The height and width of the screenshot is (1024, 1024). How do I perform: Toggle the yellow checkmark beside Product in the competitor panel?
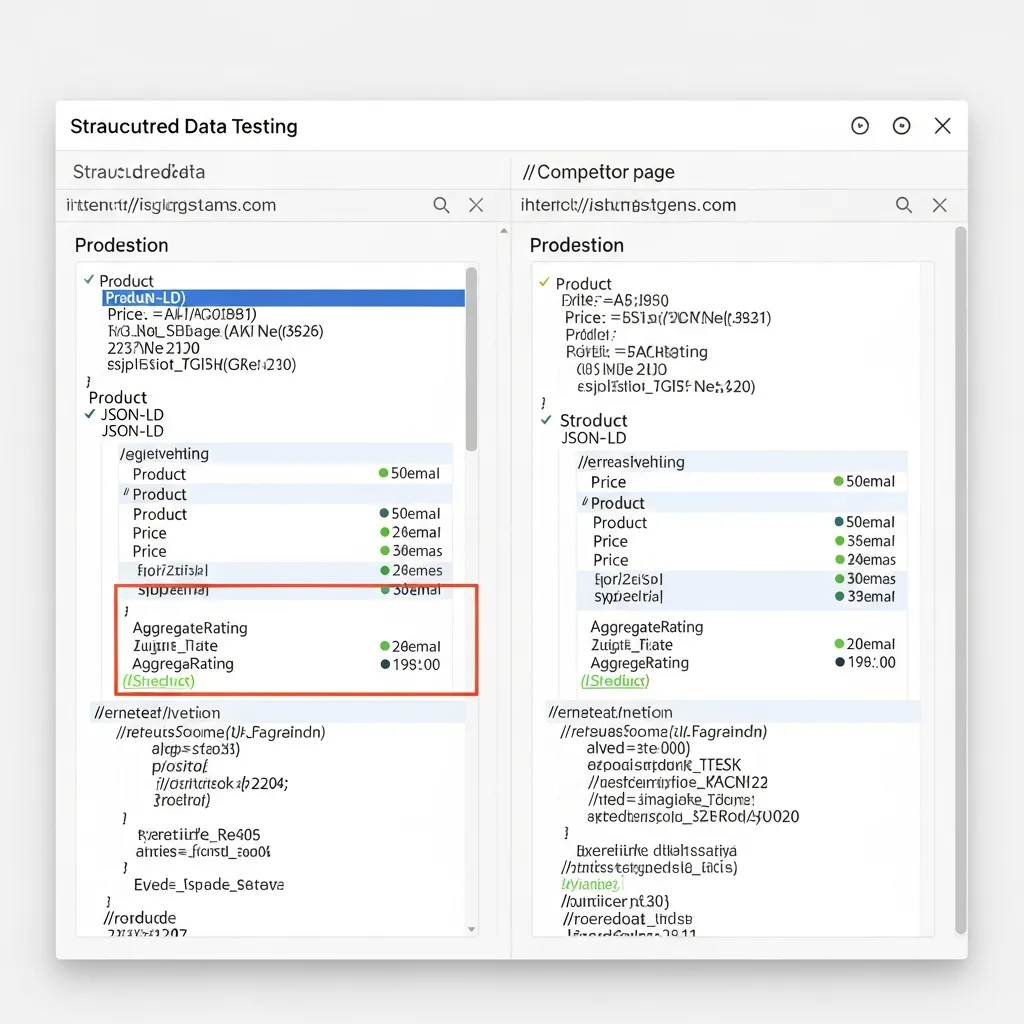point(546,283)
